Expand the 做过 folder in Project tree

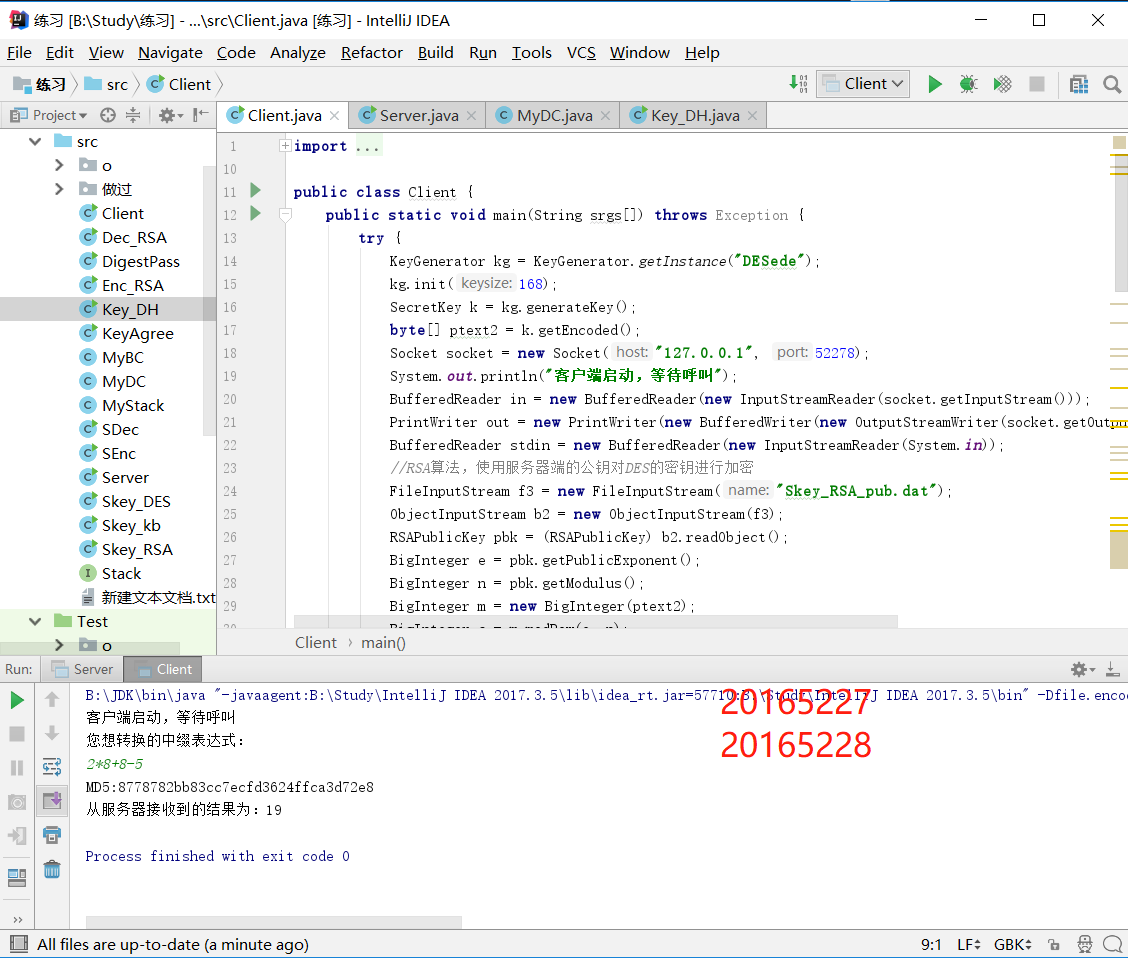coord(59,189)
